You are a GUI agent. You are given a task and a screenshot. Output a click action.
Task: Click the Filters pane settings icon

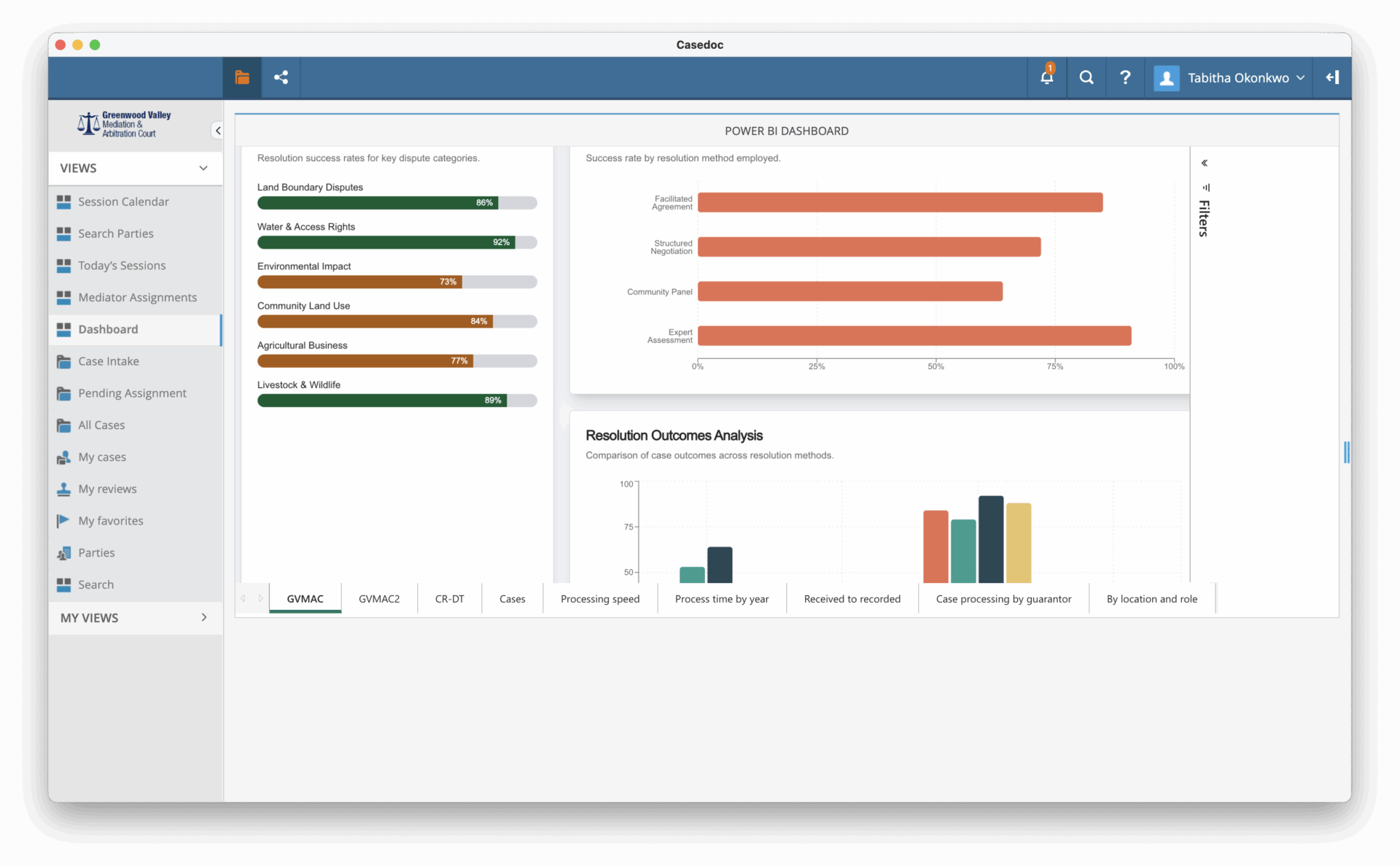point(1206,187)
